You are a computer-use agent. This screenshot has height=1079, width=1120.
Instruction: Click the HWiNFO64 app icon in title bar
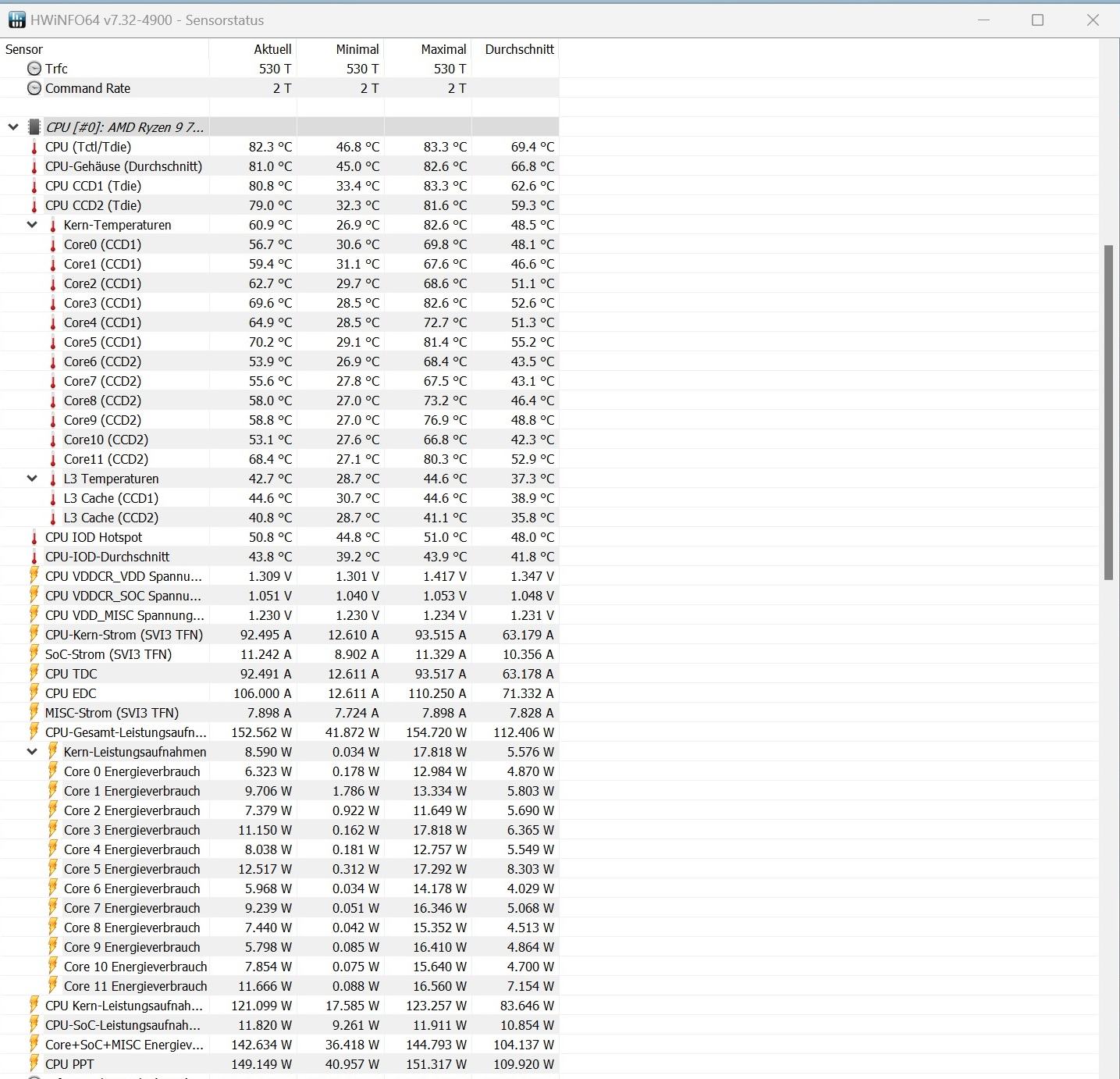click(x=16, y=20)
